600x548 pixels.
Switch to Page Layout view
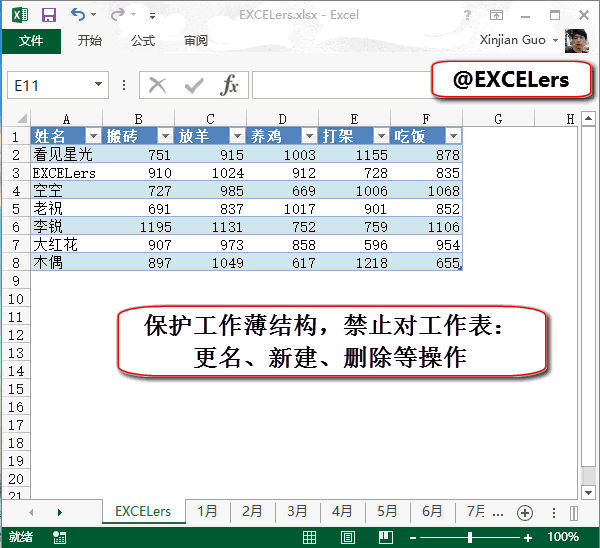coord(349,537)
